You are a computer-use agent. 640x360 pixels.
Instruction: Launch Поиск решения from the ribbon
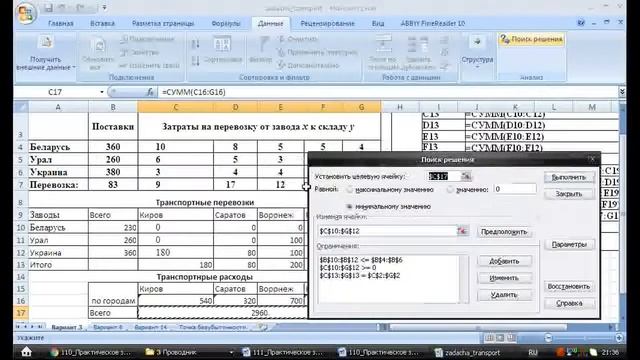[532, 39]
